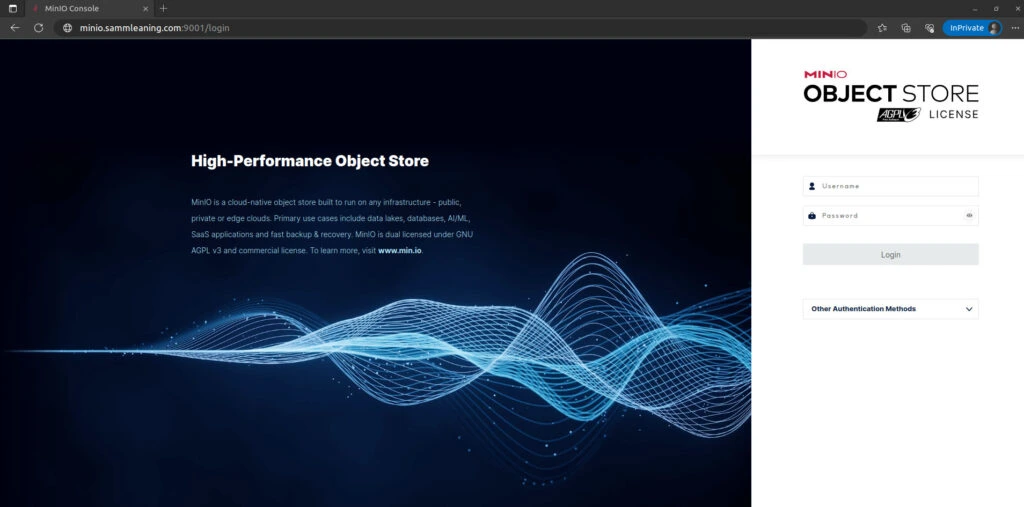Minimize the browser window
The image size is (1024, 507).
coord(975,8)
